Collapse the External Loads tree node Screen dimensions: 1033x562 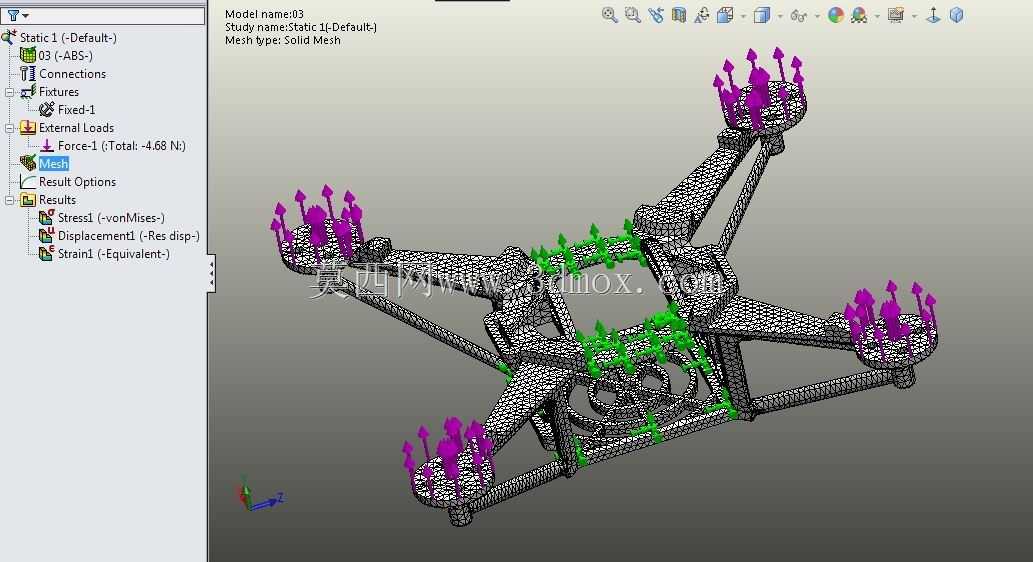10,128
